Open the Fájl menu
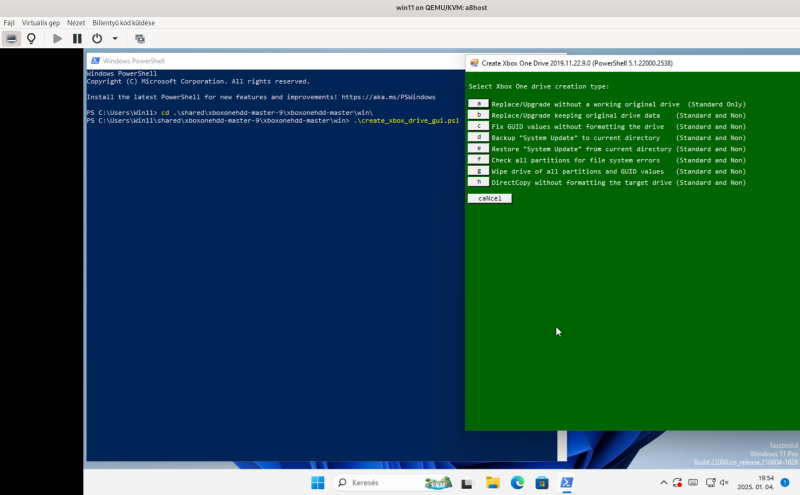The height and width of the screenshot is (495, 800). (x=9, y=23)
